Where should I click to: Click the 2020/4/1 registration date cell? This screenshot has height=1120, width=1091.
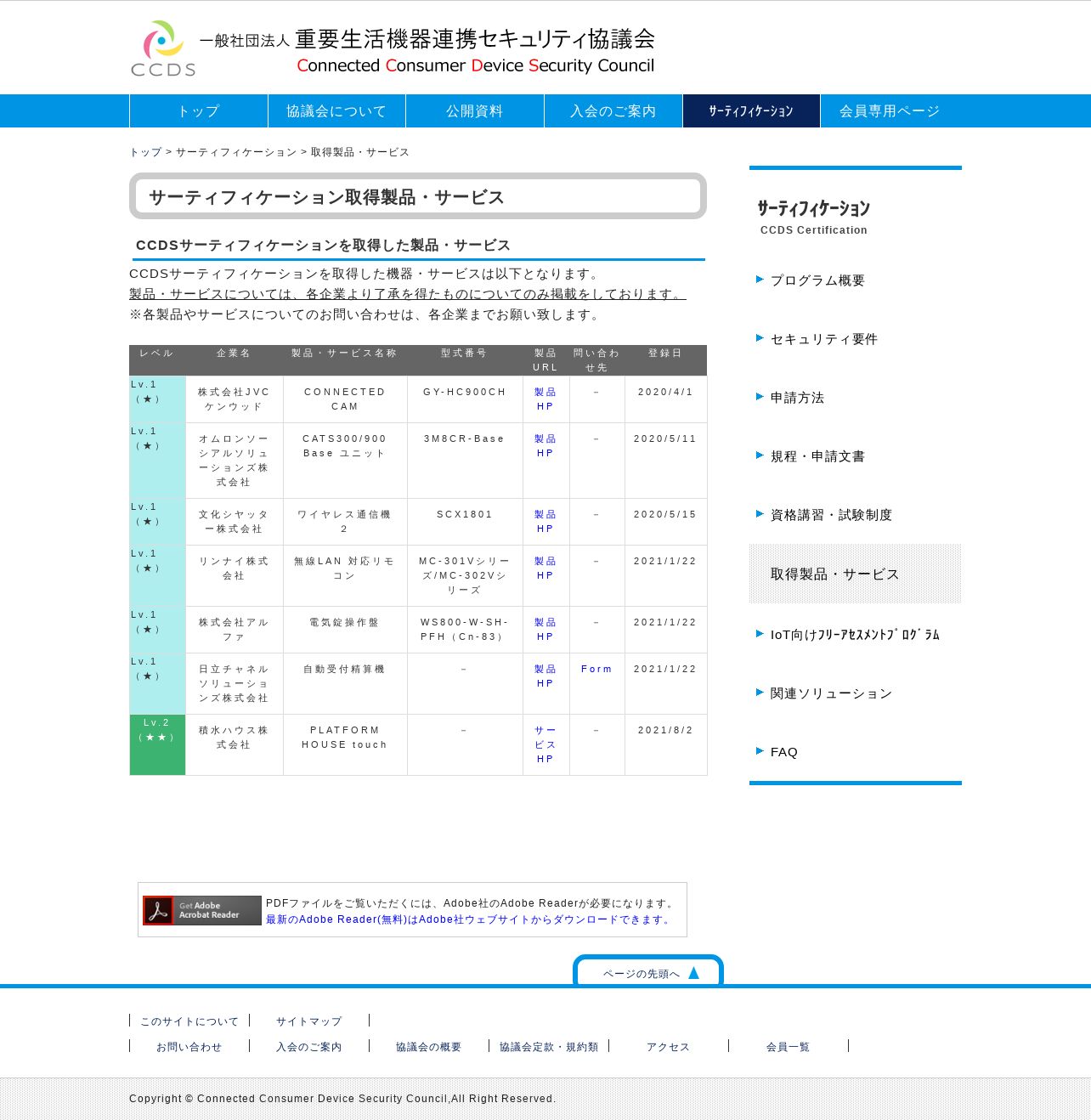666,399
